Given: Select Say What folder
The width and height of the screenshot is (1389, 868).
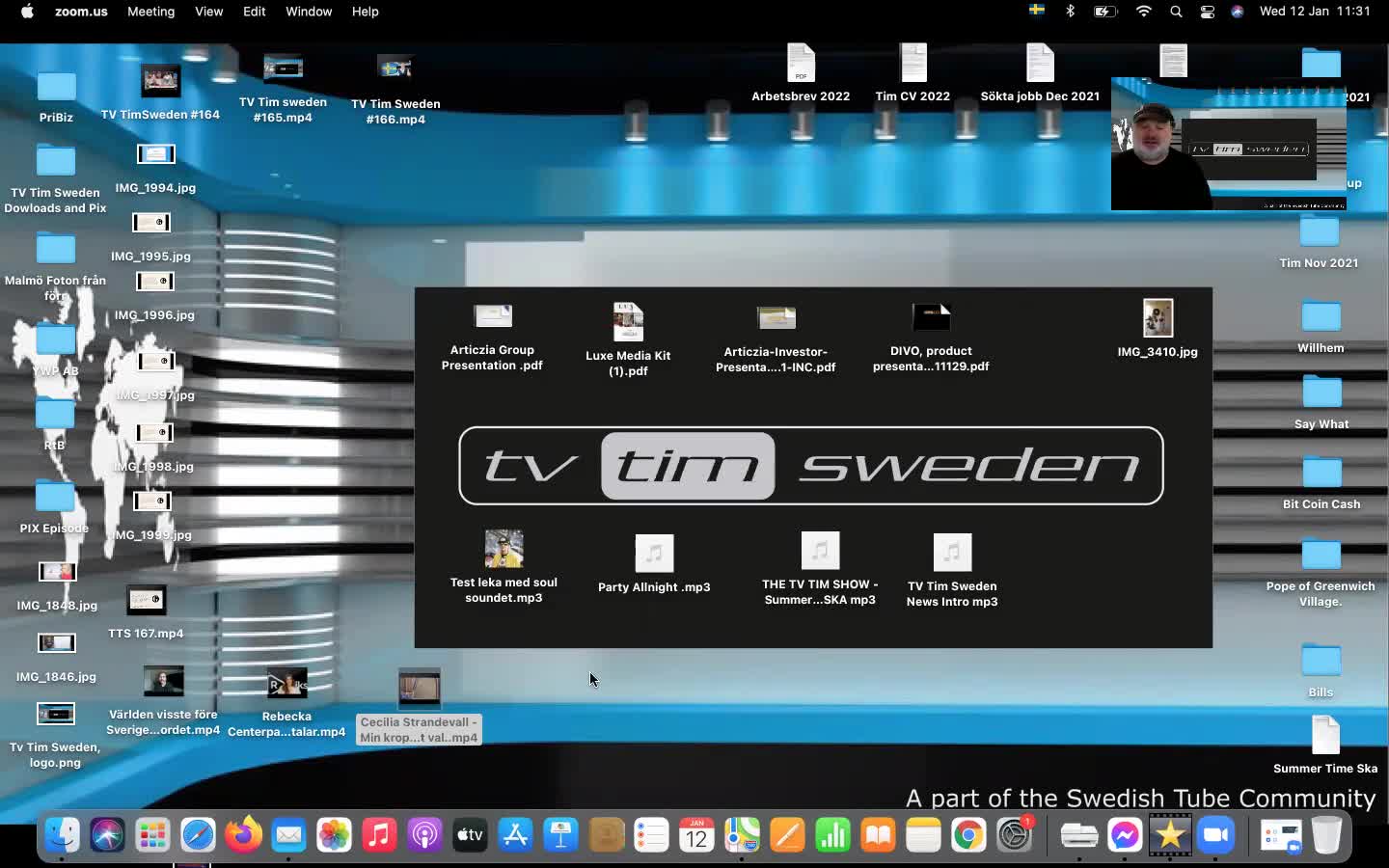Looking at the screenshot, I should coord(1321,403).
